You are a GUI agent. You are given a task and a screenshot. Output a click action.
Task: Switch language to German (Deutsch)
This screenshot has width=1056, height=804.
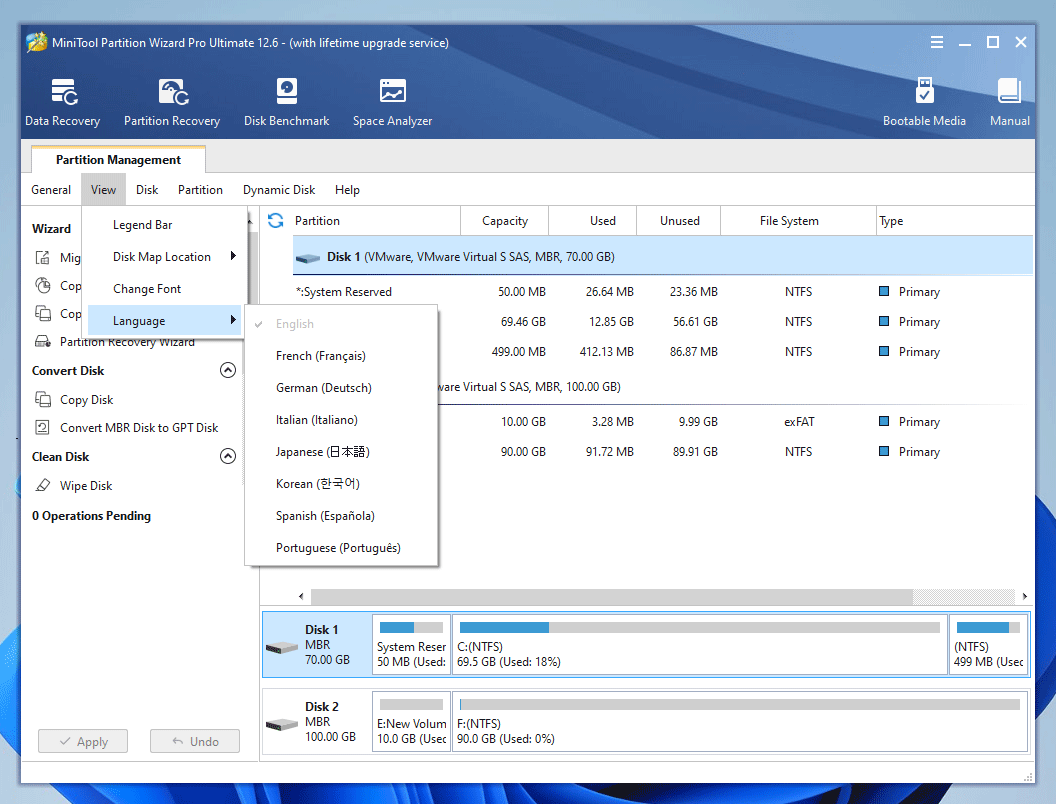pos(341,388)
